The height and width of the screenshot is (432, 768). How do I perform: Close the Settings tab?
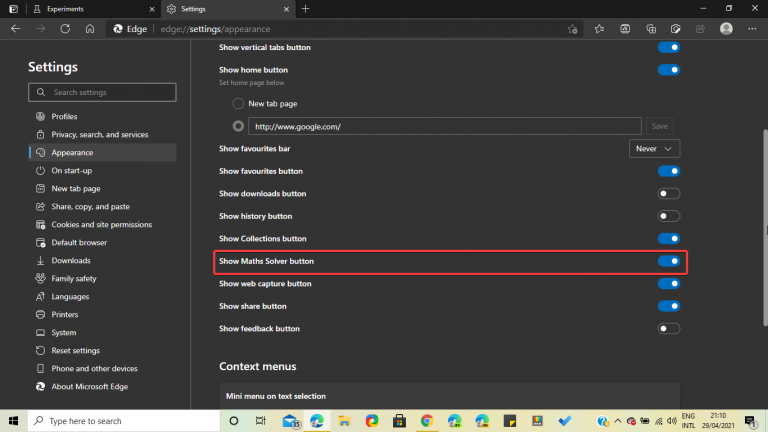[286, 9]
